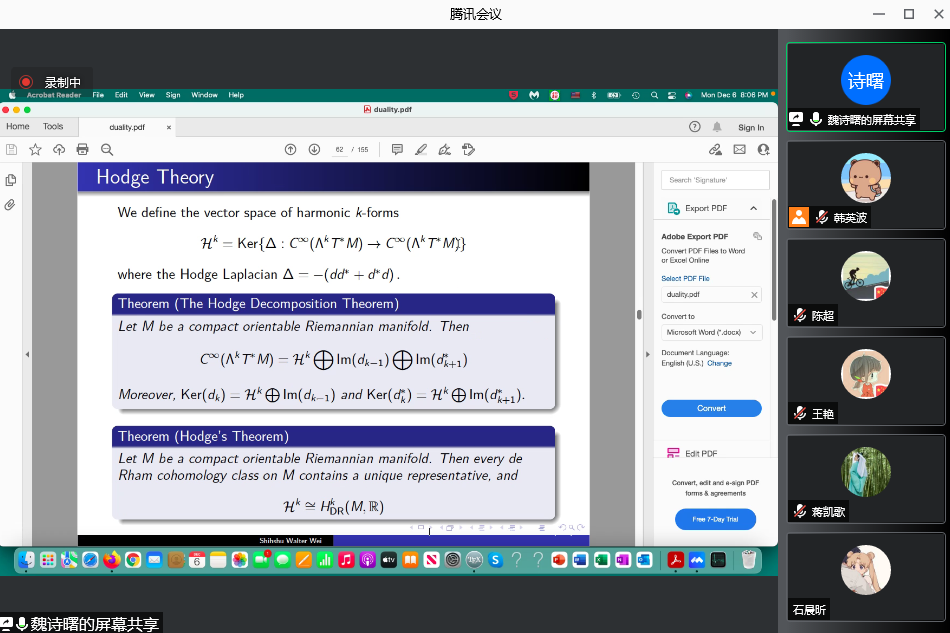The image size is (950, 633).
Task: Select the comment note tool
Action: [x=397, y=149]
